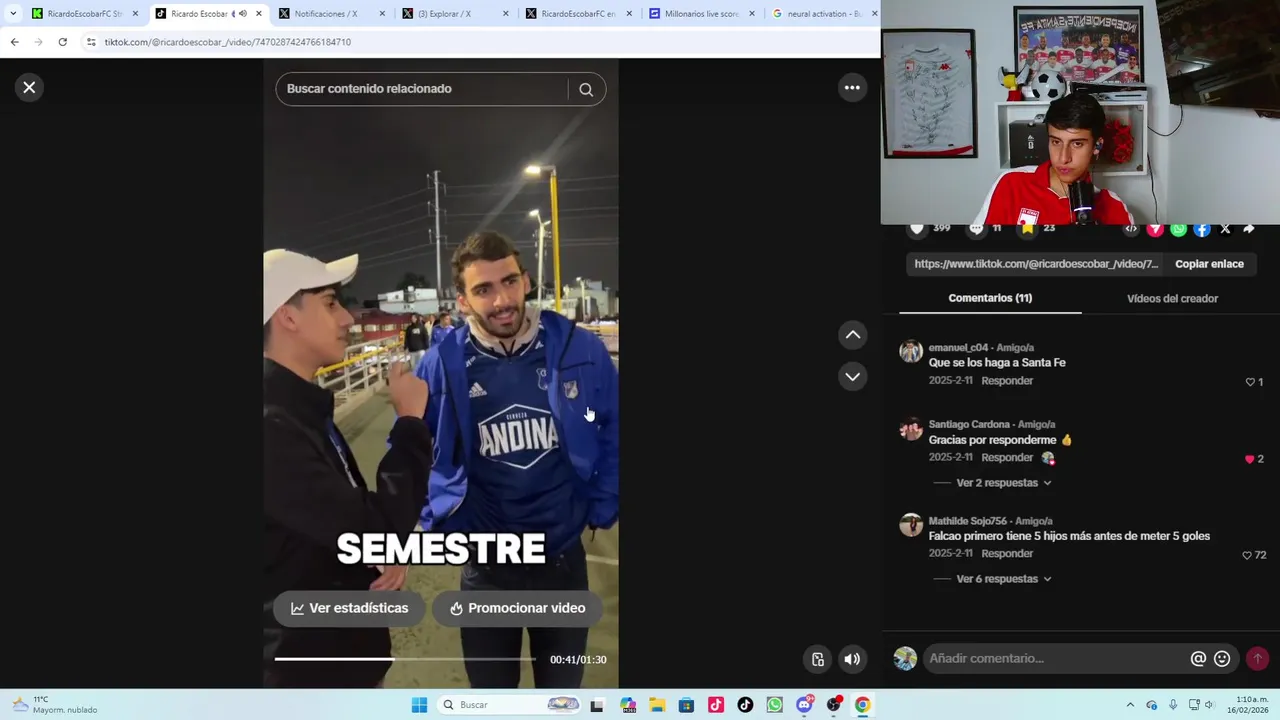The height and width of the screenshot is (720, 1280).
Task: Click the emanuel_c04 username
Action: coord(958,347)
